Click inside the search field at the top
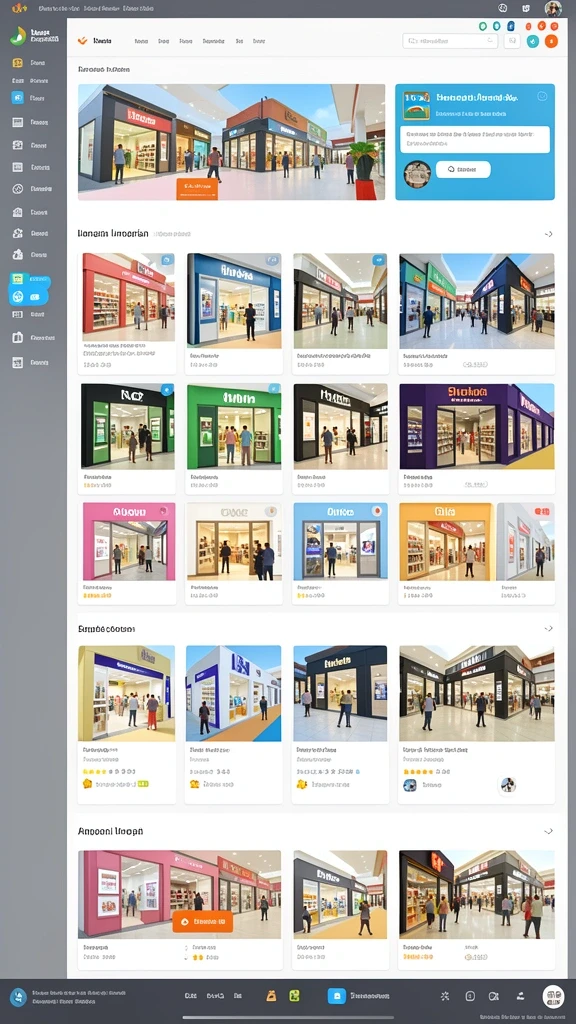The image size is (576, 1024). click(450, 41)
